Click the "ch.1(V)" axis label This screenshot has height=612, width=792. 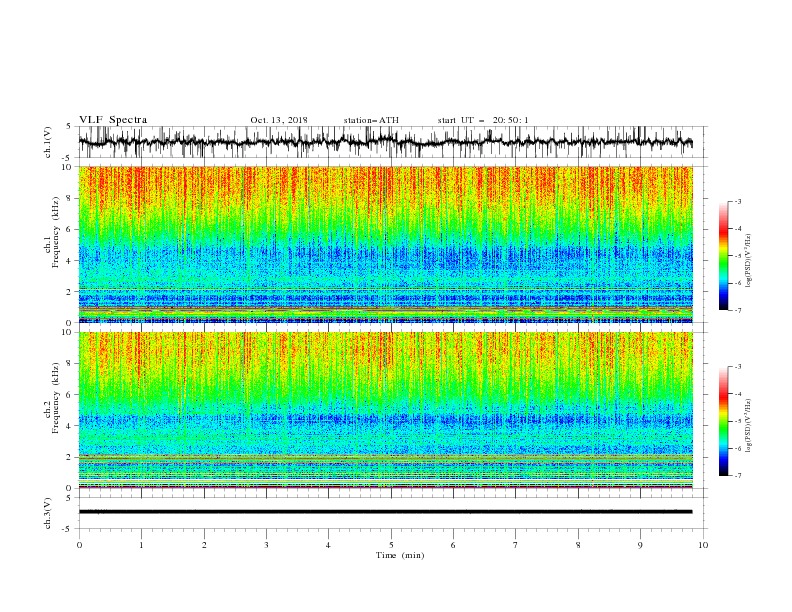49,142
